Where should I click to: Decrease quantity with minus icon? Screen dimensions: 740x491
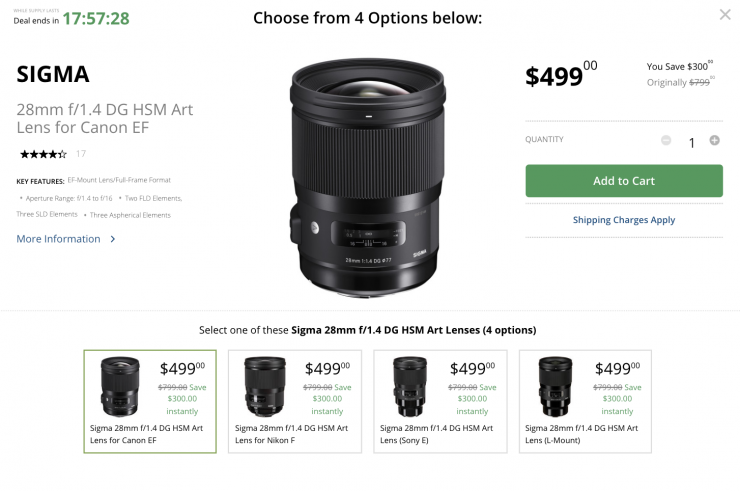666,141
